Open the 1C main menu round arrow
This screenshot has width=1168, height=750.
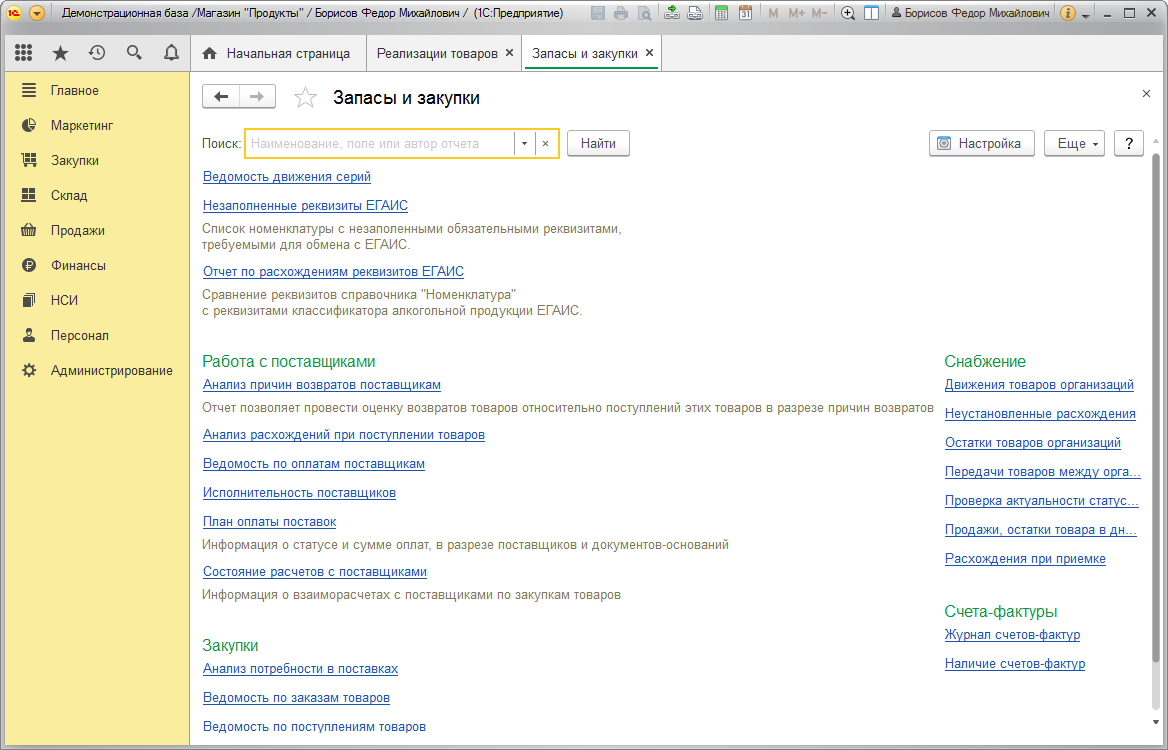pos(36,13)
